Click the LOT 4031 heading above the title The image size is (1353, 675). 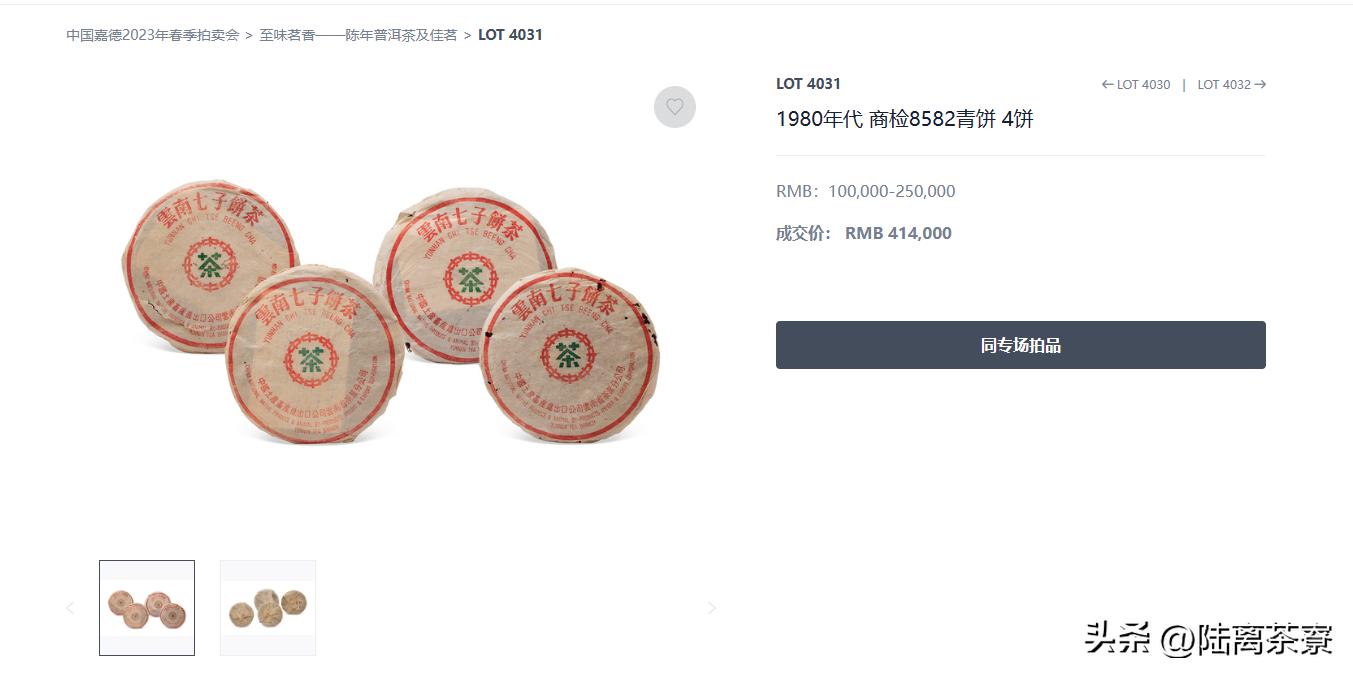click(x=808, y=84)
